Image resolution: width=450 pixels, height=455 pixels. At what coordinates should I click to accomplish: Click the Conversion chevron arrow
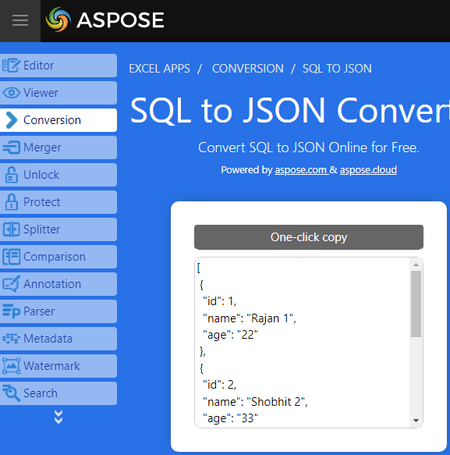click(x=11, y=120)
